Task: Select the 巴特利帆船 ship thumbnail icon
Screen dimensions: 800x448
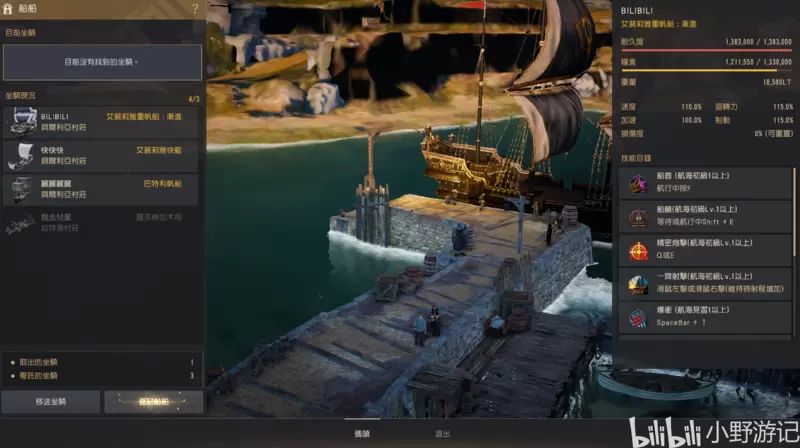Action: pos(21,189)
